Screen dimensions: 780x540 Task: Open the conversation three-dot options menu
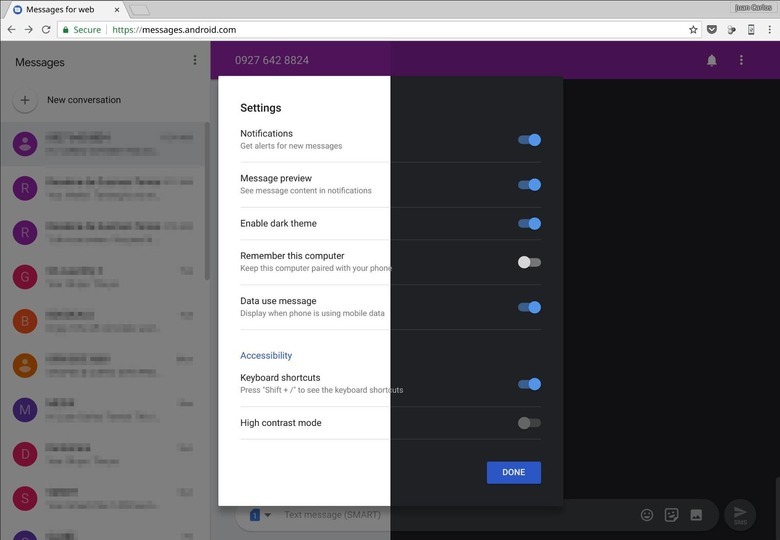click(x=741, y=60)
